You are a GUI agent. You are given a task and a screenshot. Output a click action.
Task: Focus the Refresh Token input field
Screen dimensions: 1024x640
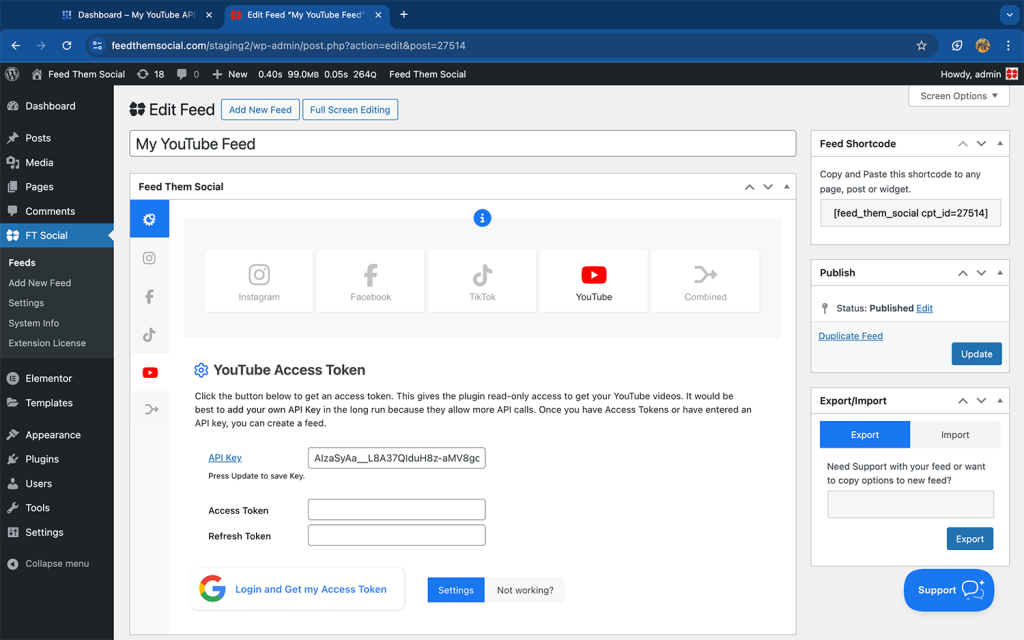pyautogui.click(x=396, y=535)
